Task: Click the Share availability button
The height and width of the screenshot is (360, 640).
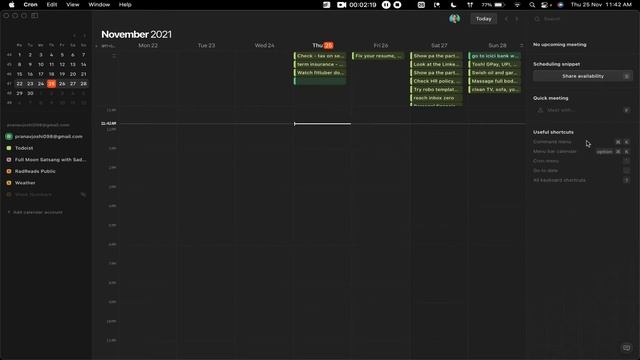Action: (582, 76)
